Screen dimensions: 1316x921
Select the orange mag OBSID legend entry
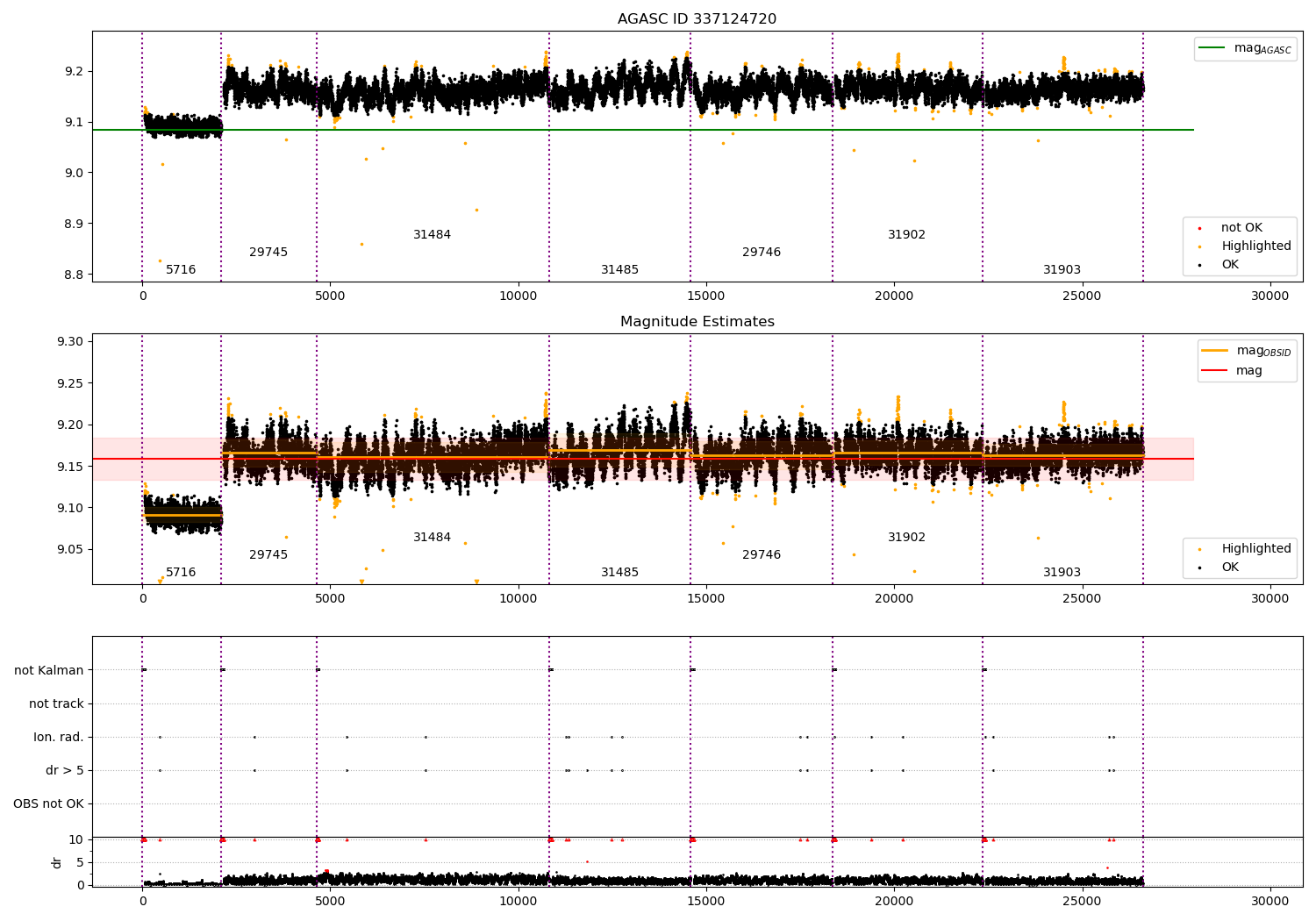click(x=1247, y=351)
